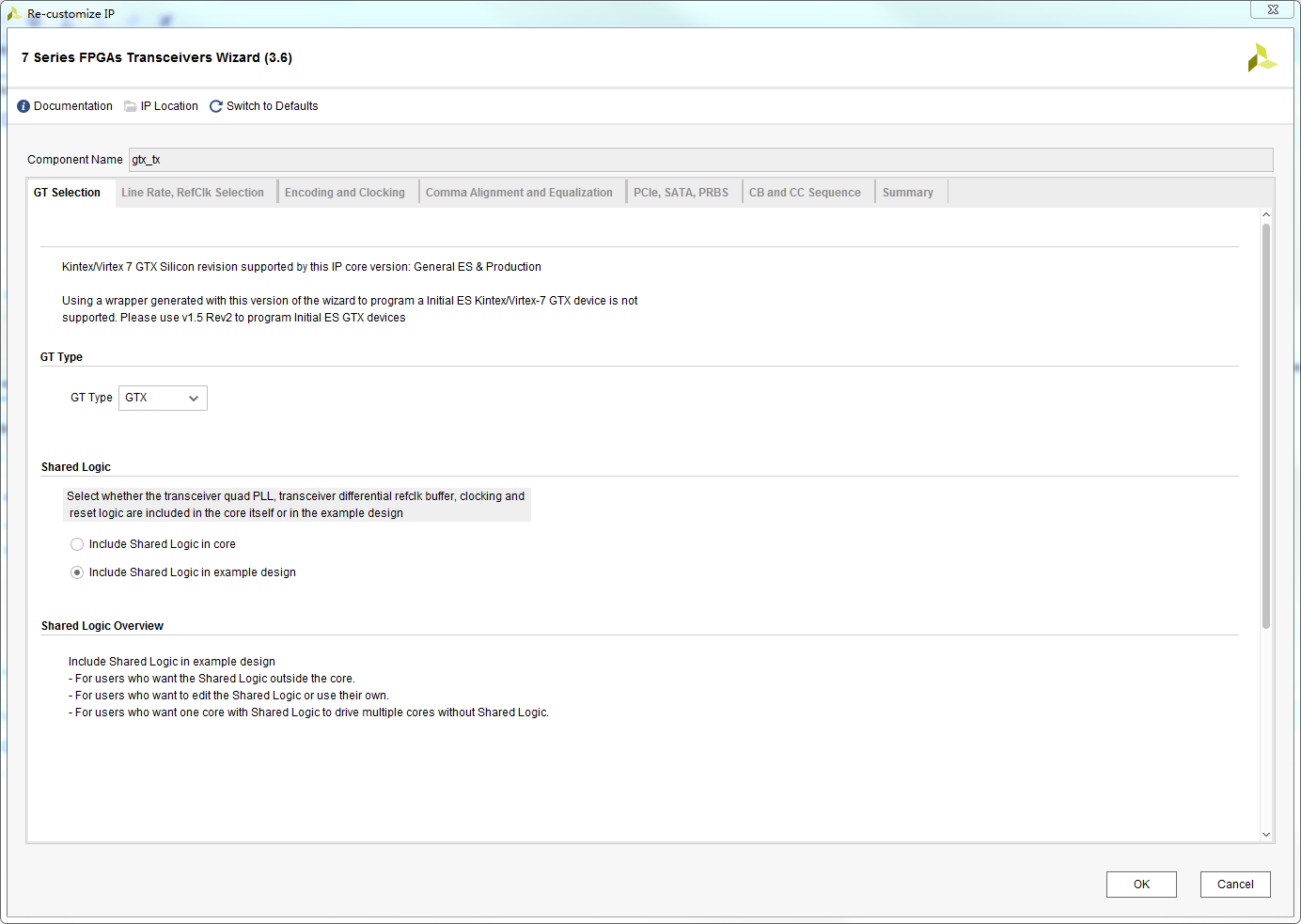Close the Re-customize IP window
Viewport: 1301px width, 924px height.
click(x=1273, y=9)
